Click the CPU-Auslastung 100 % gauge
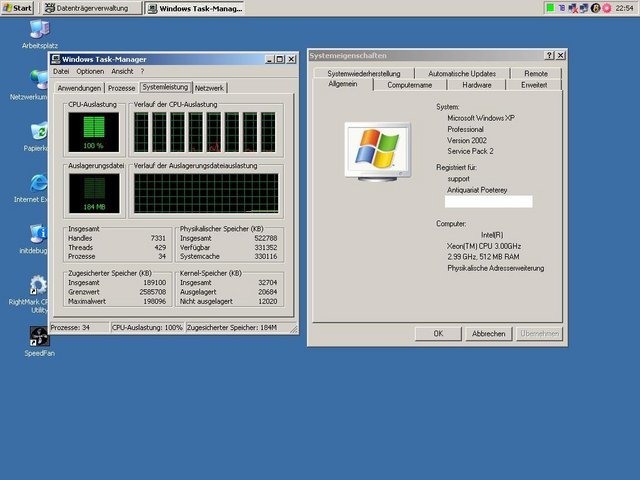 point(94,132)
